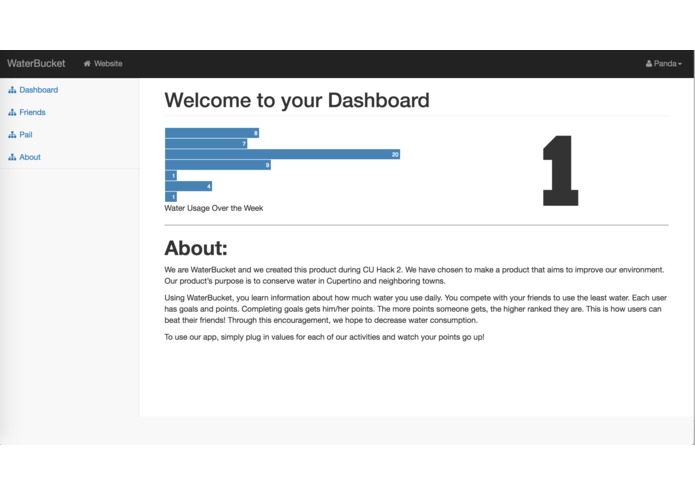Select the chart bar labeled 9
This screenshot has width=695, height=494.
[218, 165]
